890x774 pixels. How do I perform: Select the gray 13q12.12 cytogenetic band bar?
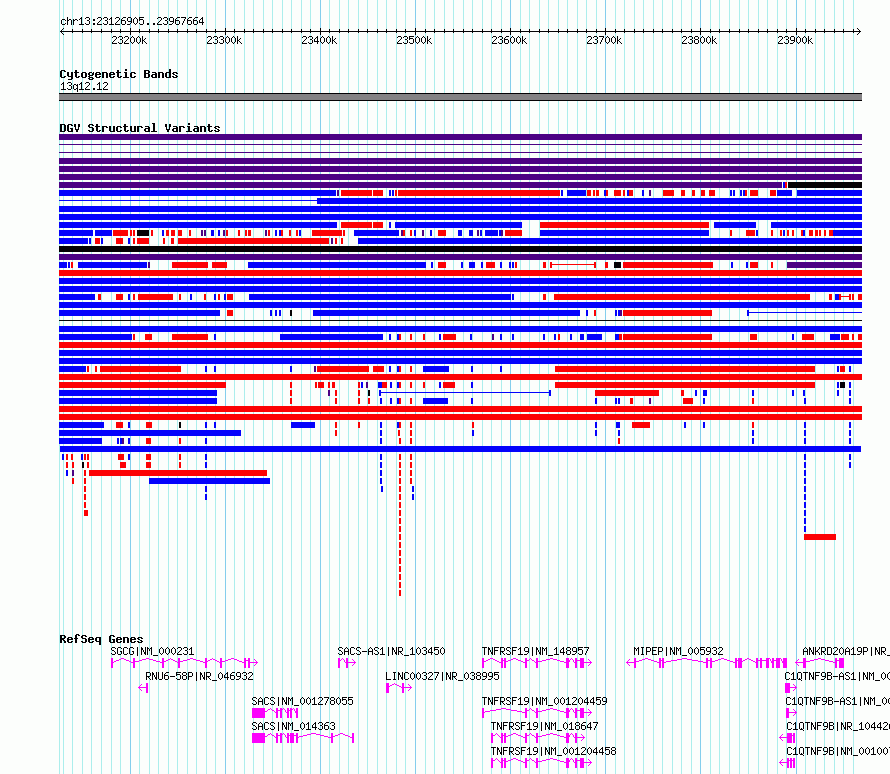[460, 97]
